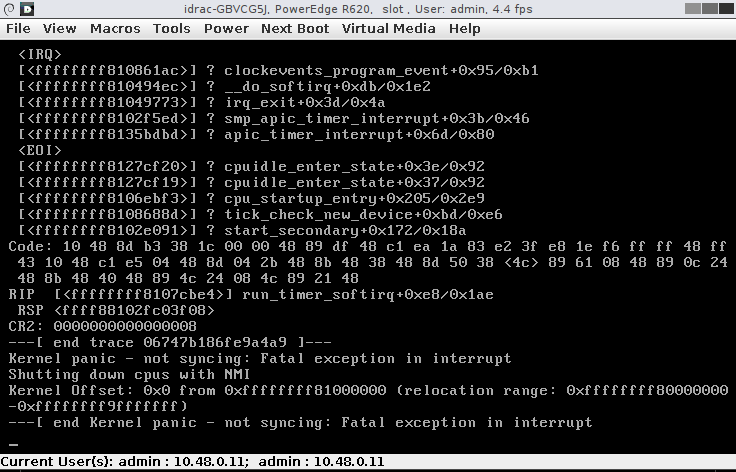736x472 pixels.
Task: Click the run_timer_softirq RIP line in console
Action: 251,295
